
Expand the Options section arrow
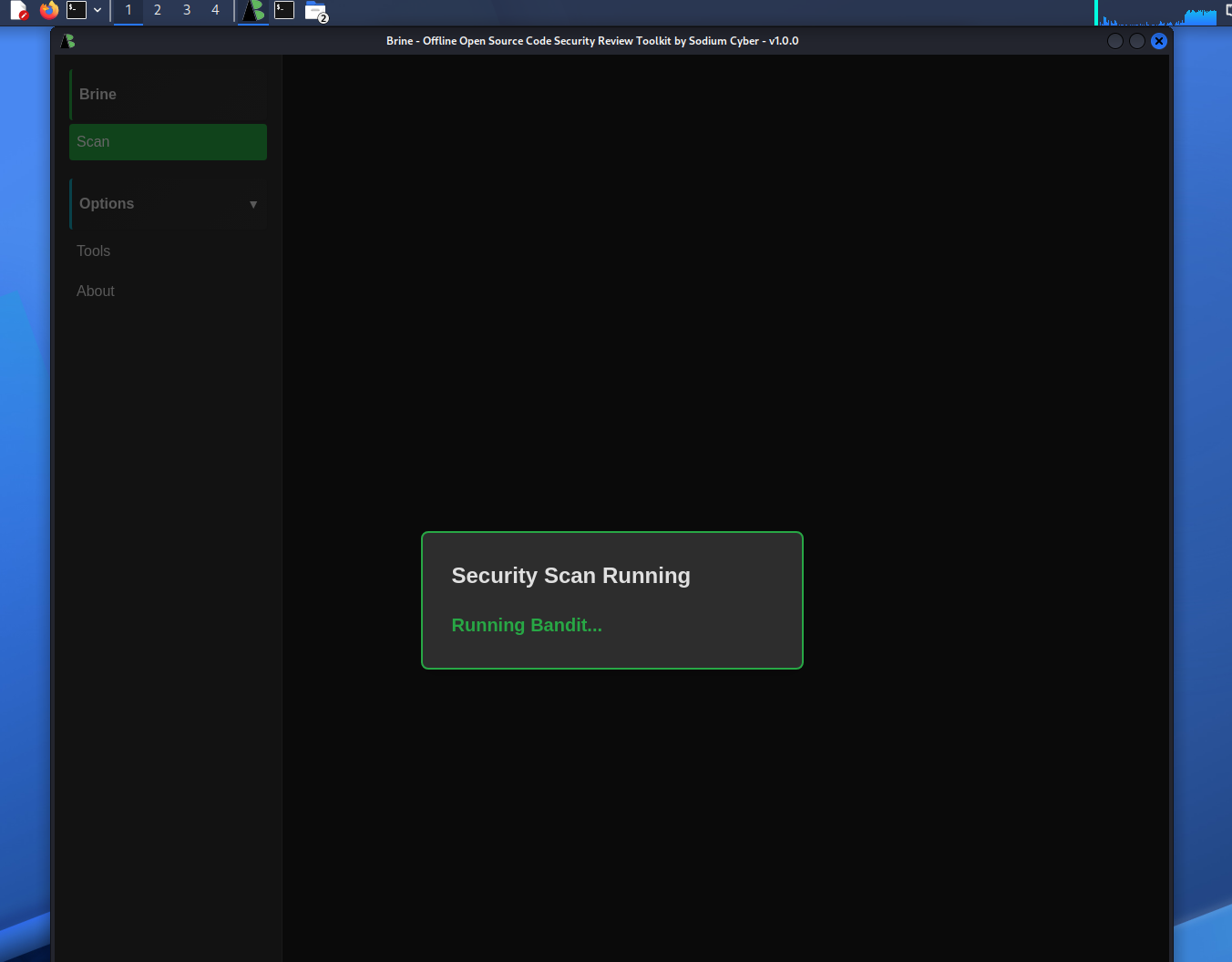[253, 204]
